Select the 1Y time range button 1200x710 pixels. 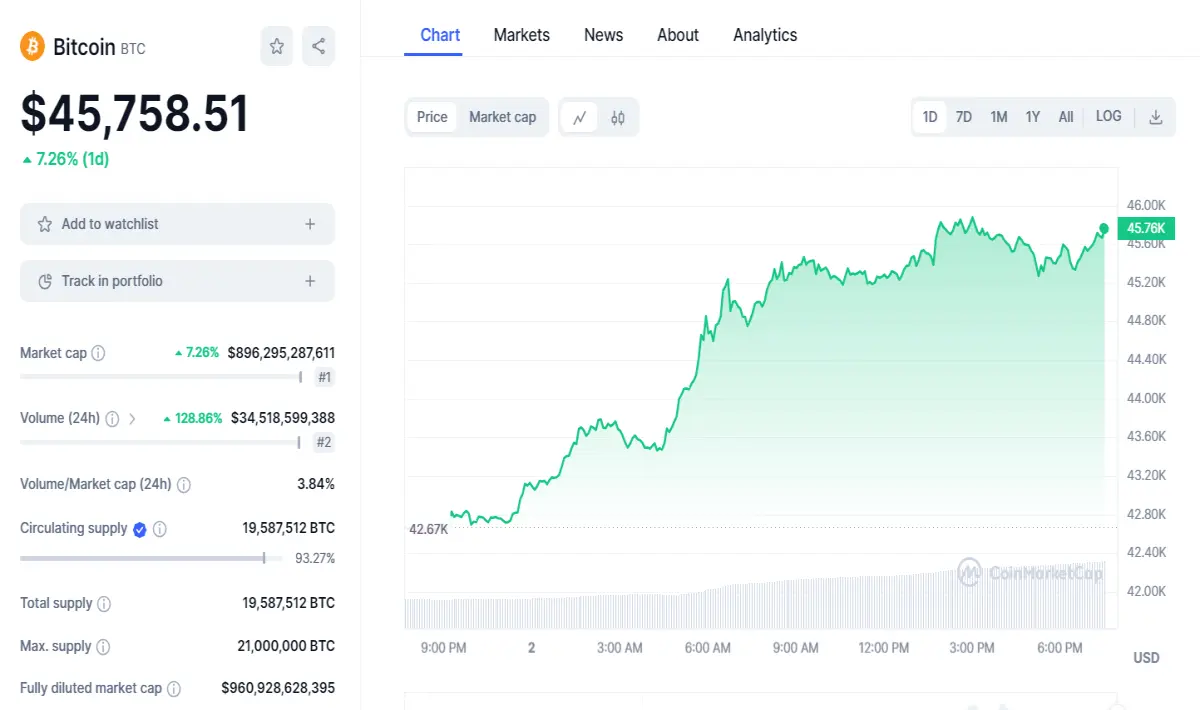coord(1033,117)
